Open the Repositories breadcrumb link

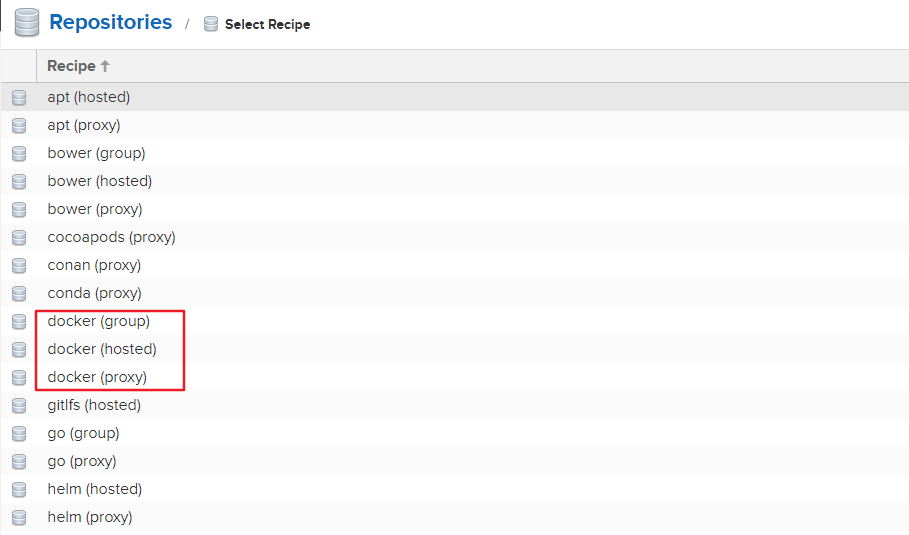click(110, 22)
